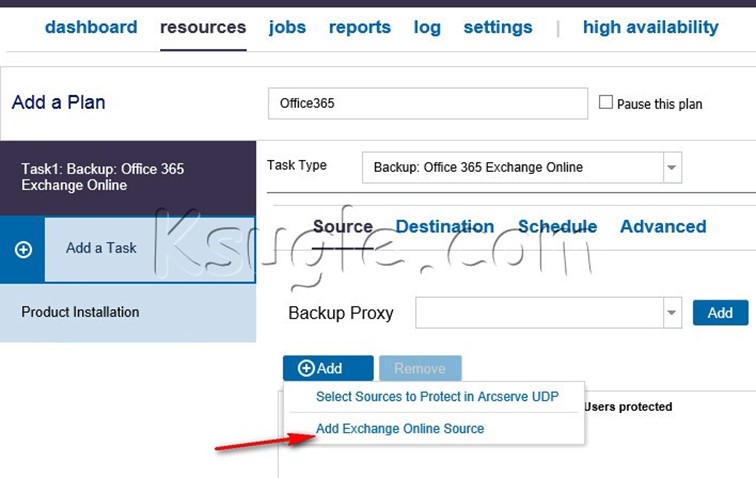Click the Backup Proxy combo box field
This screenshot has height=478, width=756.
pyautogui.click(x=548, y=313)
